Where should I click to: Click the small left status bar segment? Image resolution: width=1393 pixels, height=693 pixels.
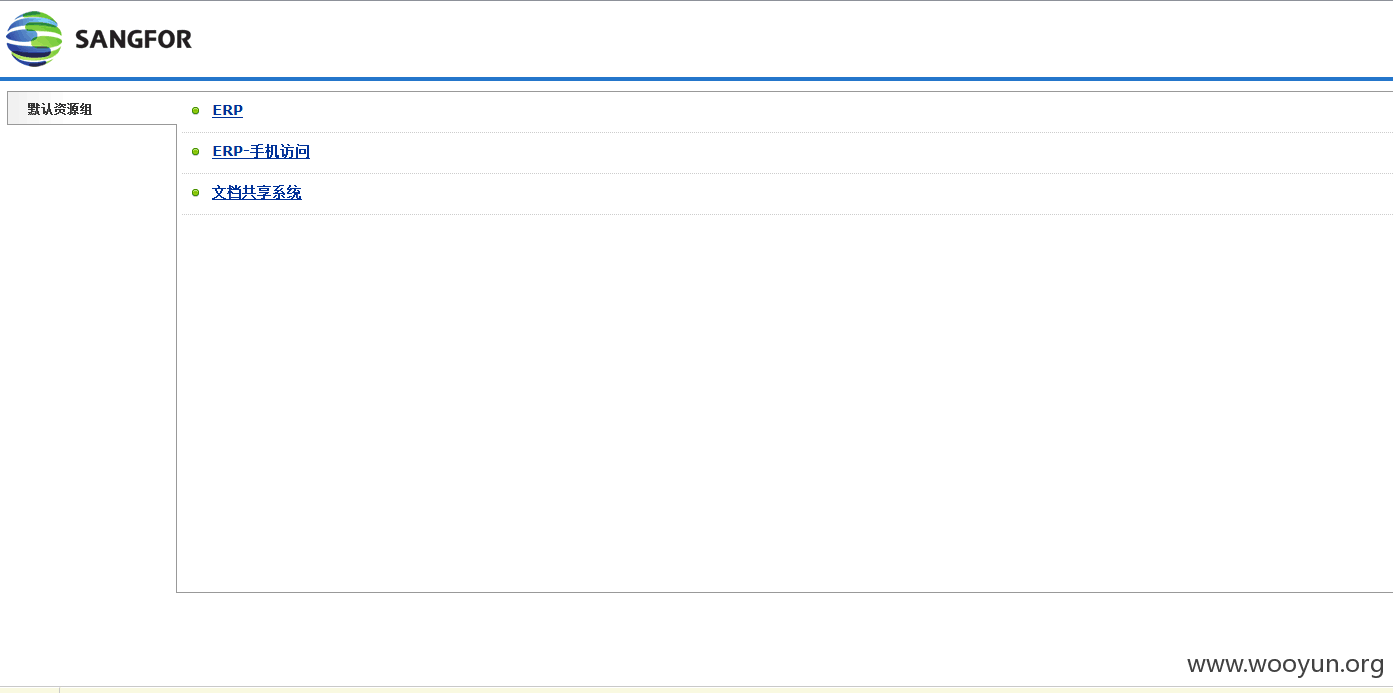29,690
